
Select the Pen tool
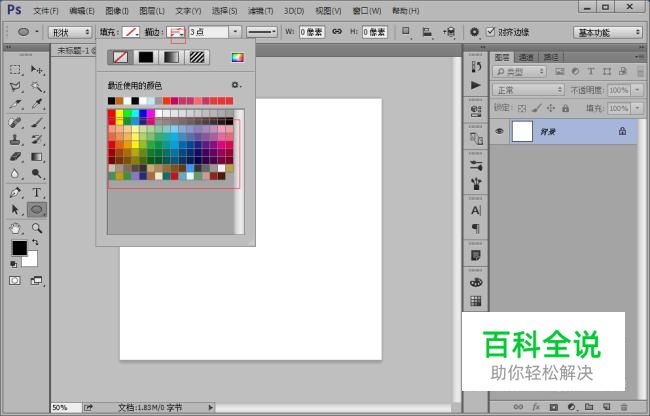[x=15, y=193]
